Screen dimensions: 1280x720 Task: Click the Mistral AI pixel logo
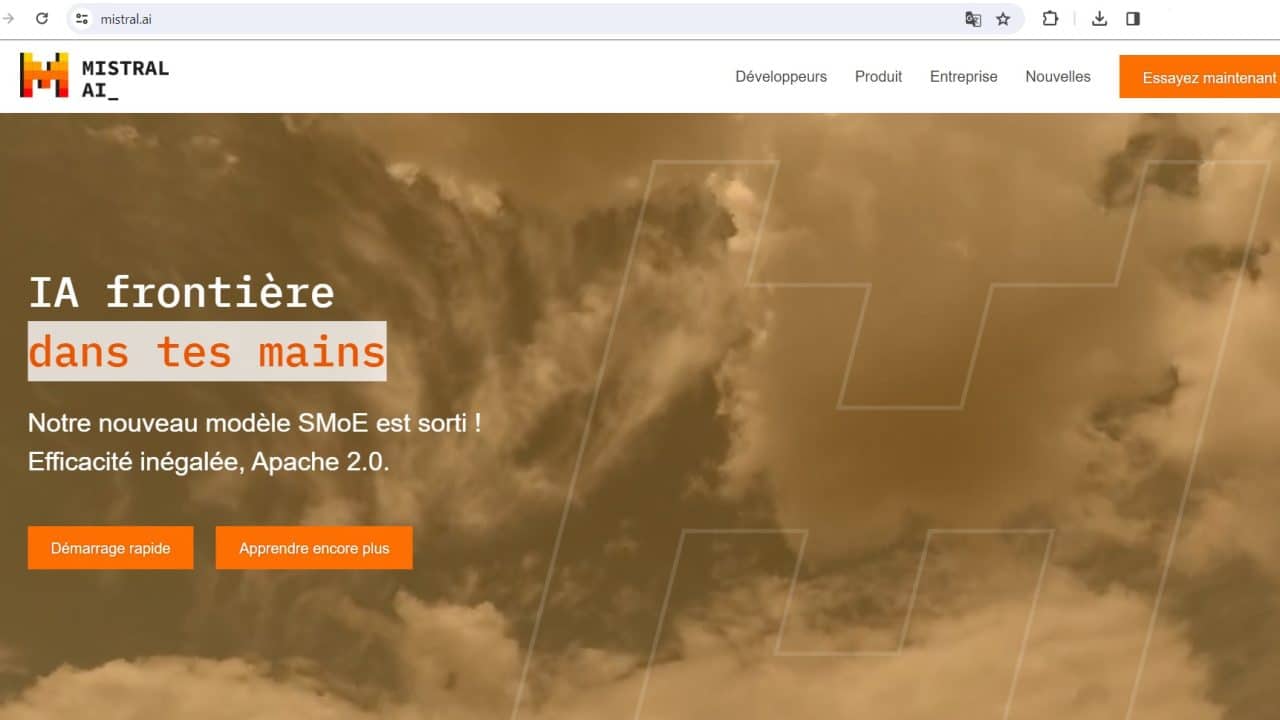coord(44,75)
